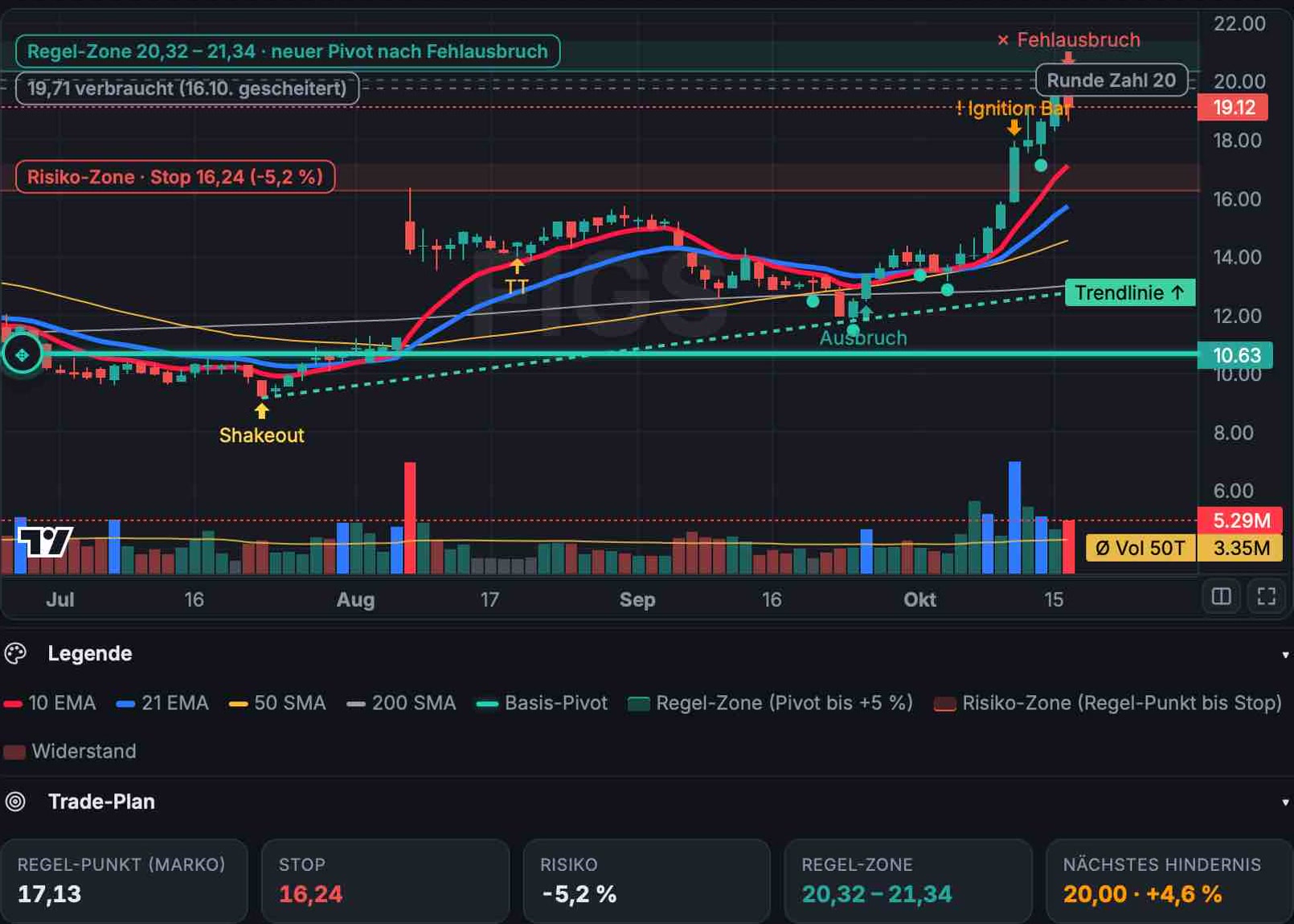Click the Risiko-Zone Stop 16,24 label

tap(175, 177)
